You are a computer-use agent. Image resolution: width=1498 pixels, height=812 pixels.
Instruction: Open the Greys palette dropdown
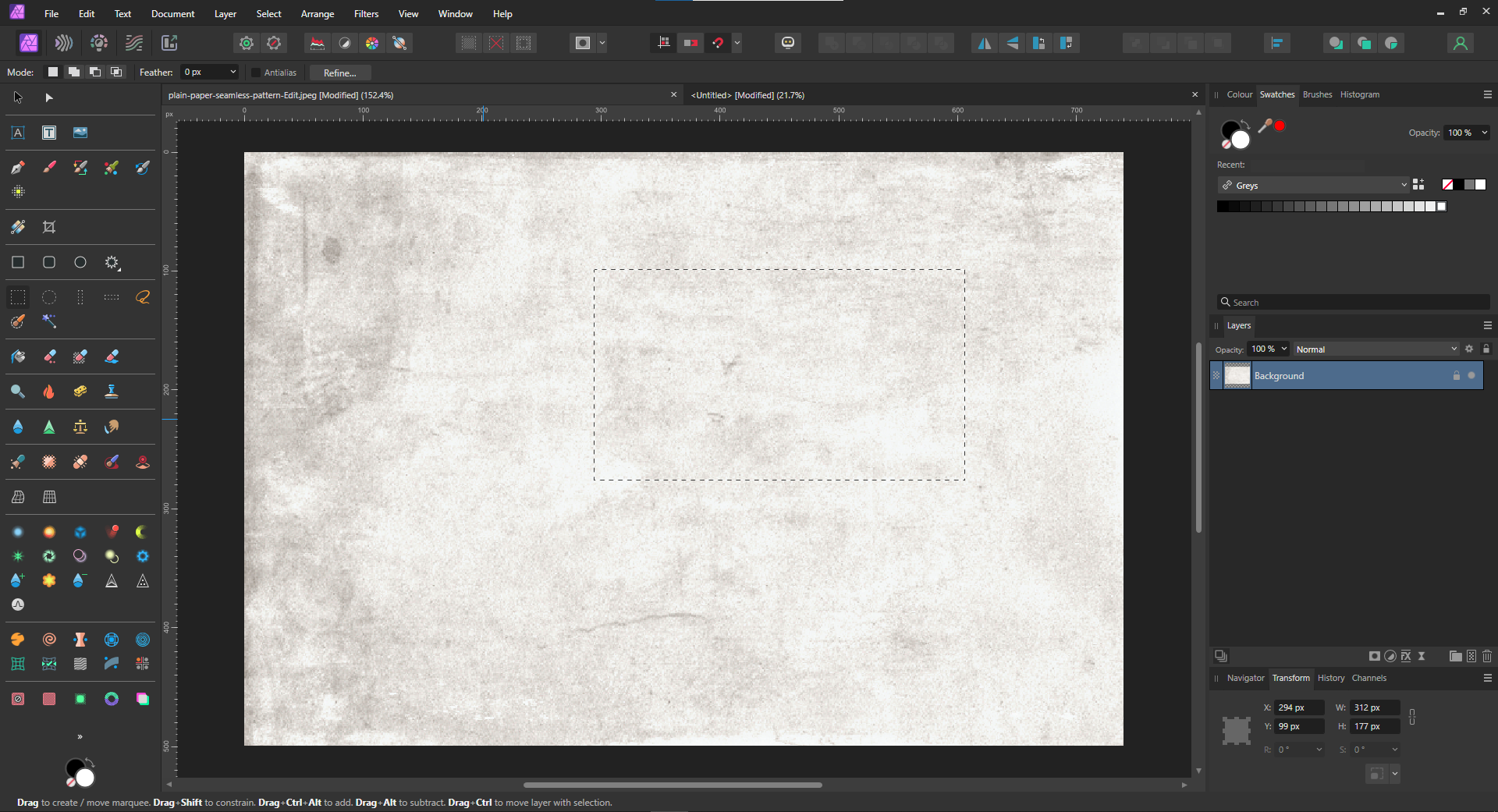[1404, 185]
